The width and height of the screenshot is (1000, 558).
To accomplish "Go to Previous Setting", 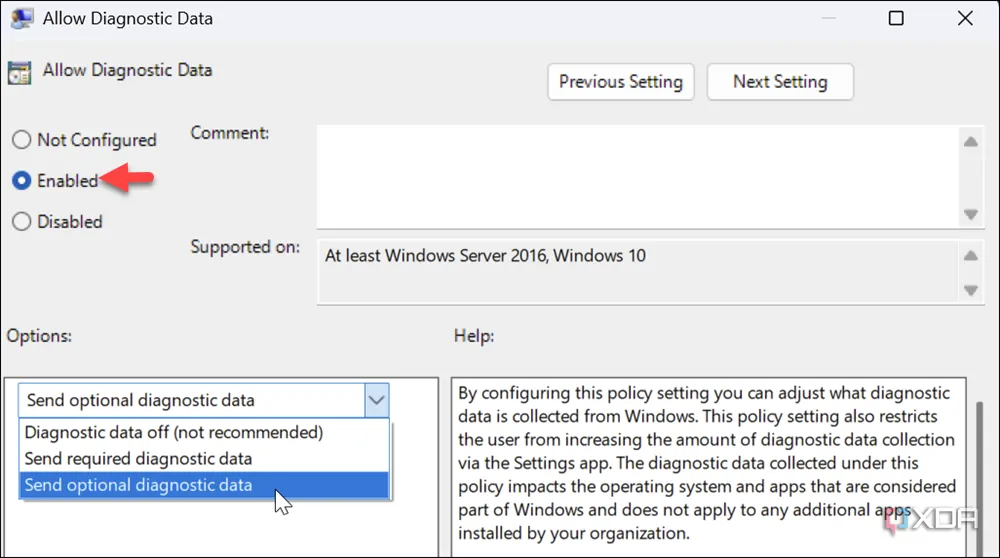I will click(620, 82).
